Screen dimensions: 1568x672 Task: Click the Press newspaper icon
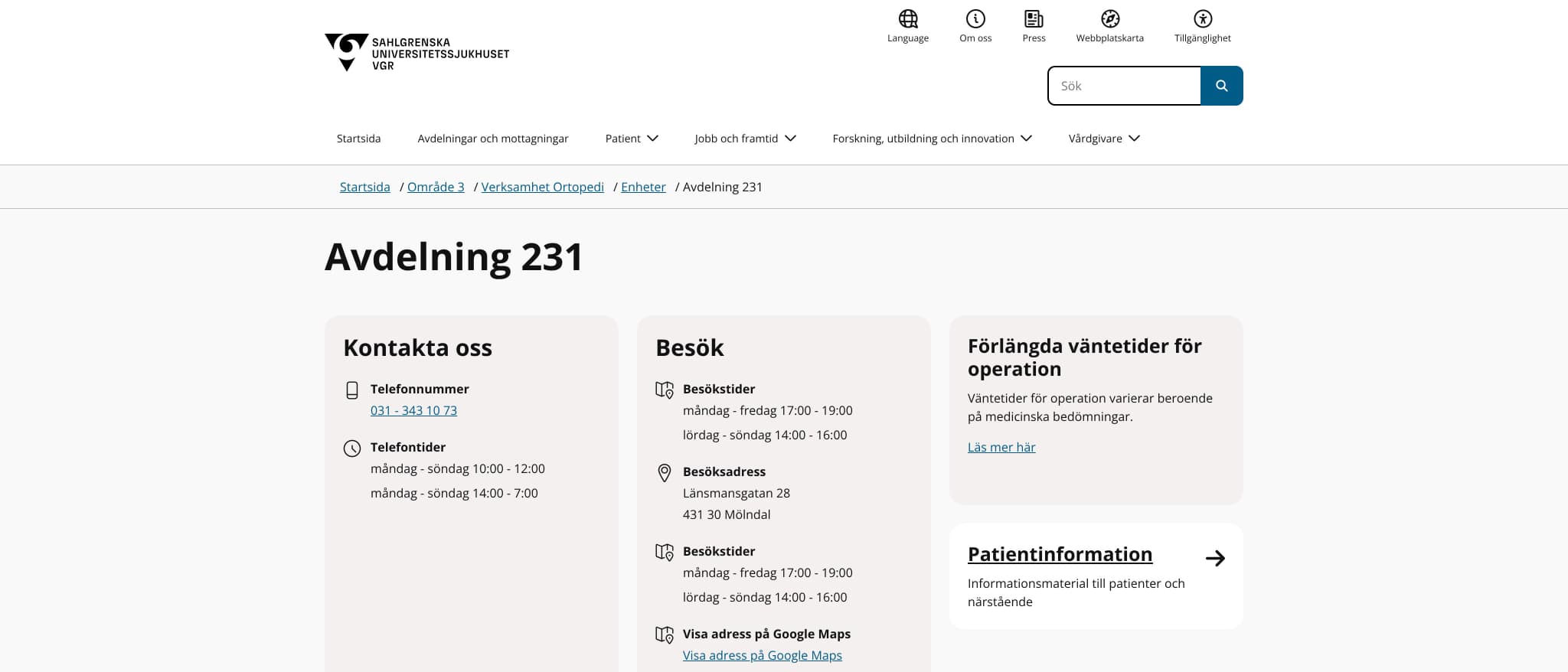pos(1034,19)
